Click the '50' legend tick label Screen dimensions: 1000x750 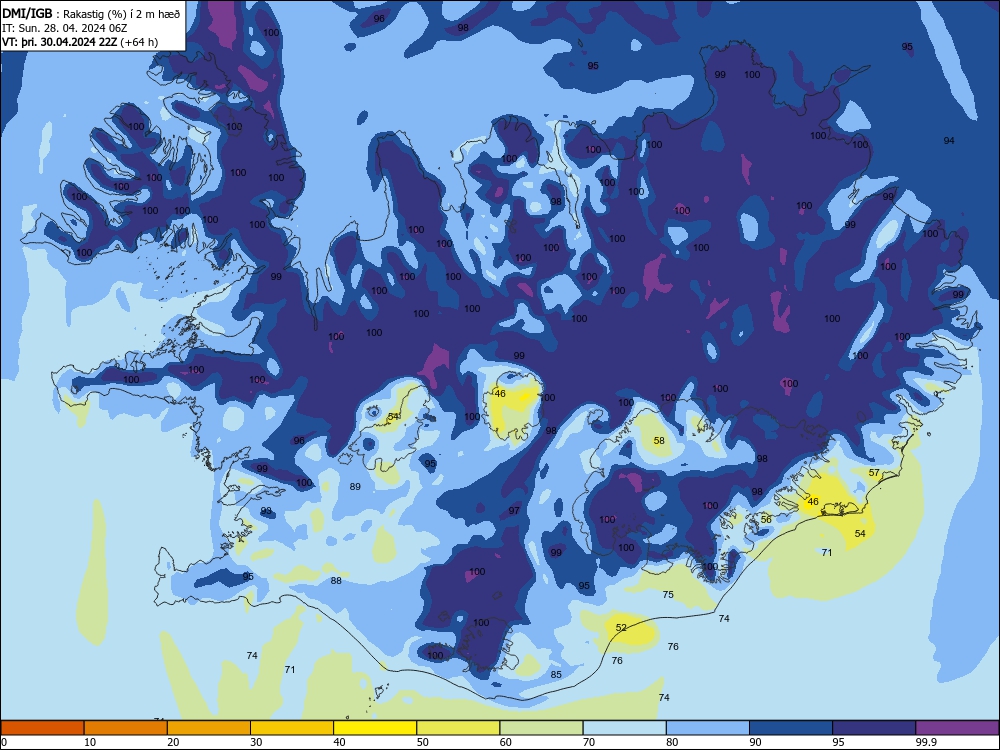(423, 742)
